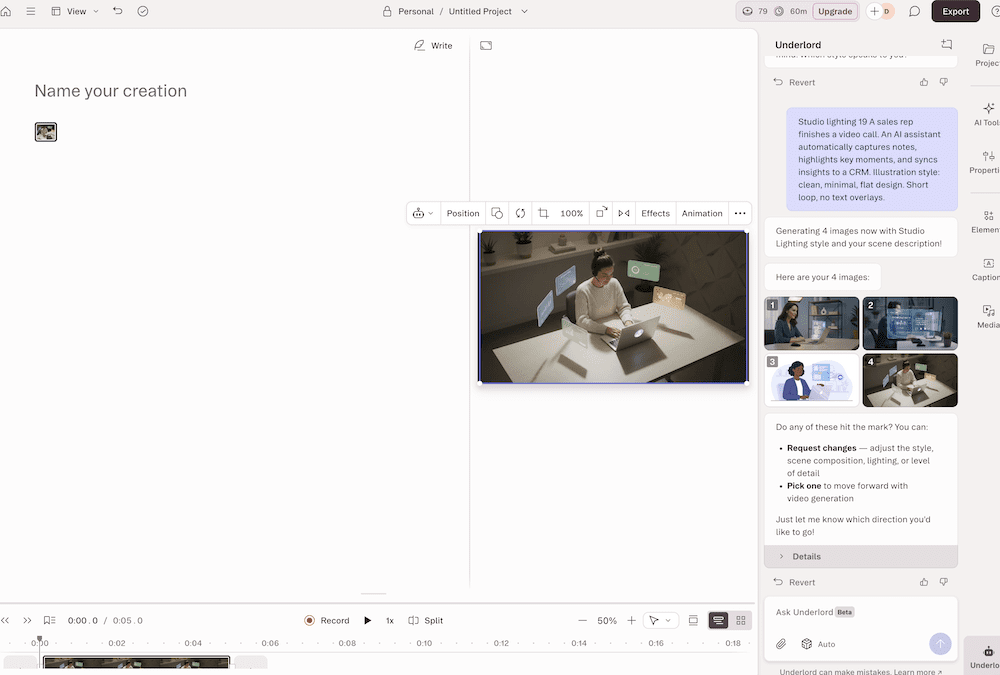
Task: Open the Personal drive link
Action: 415,11
